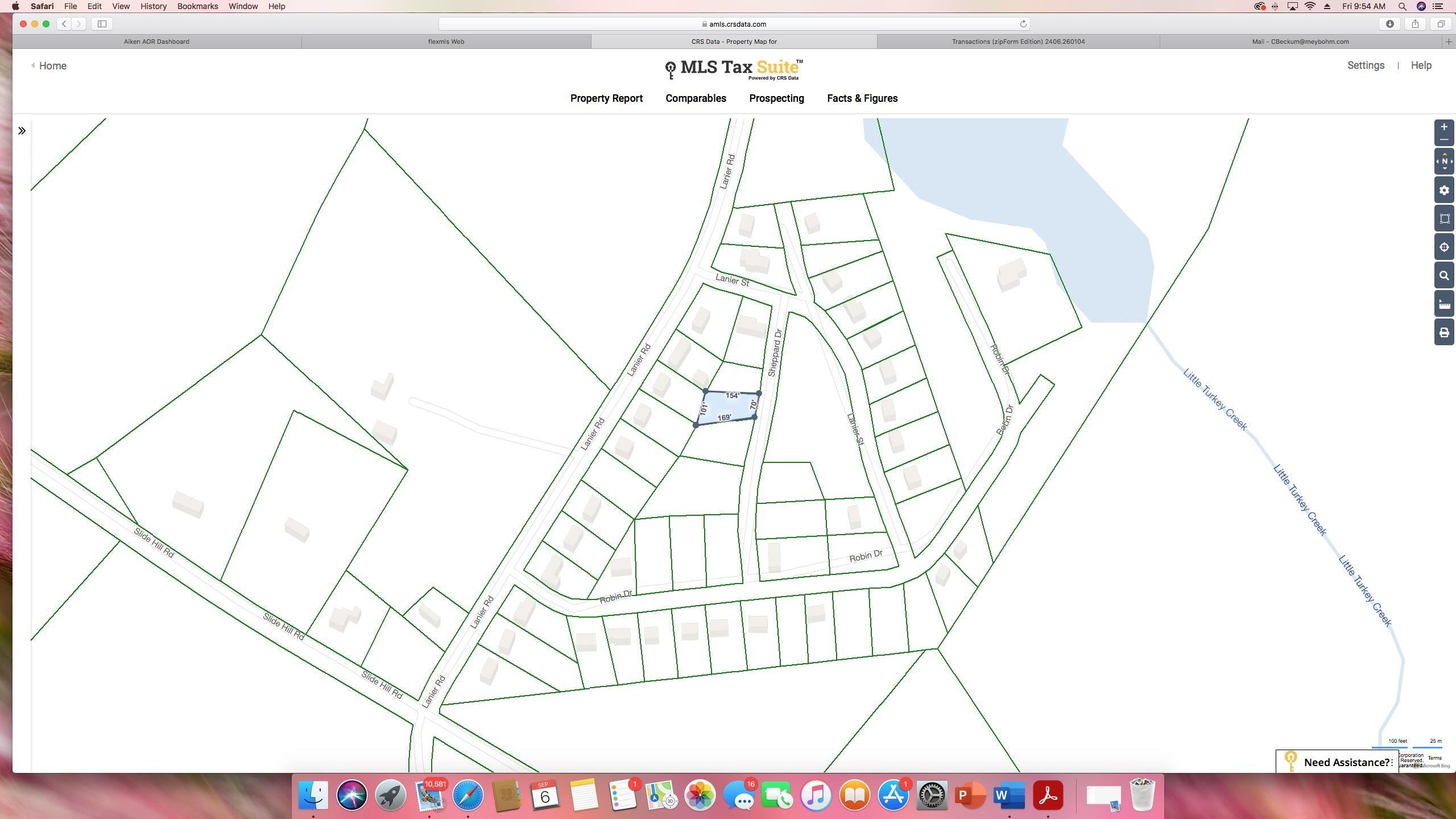This screenshot has width=1456, height=819.
Task: Open Adobe Acrobat in the dock
Action: pyautogui.click(x=1048, y=795)
